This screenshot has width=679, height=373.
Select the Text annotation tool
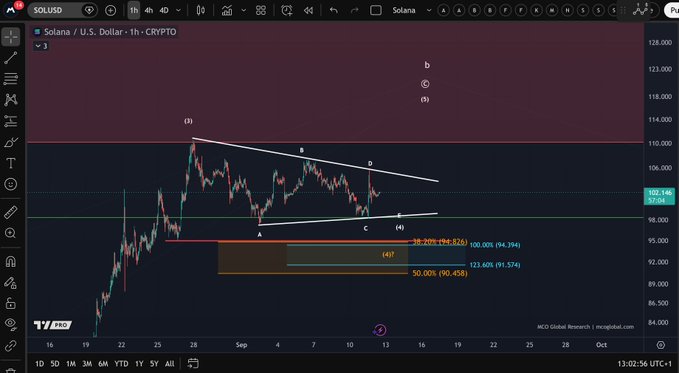point(11,163)
